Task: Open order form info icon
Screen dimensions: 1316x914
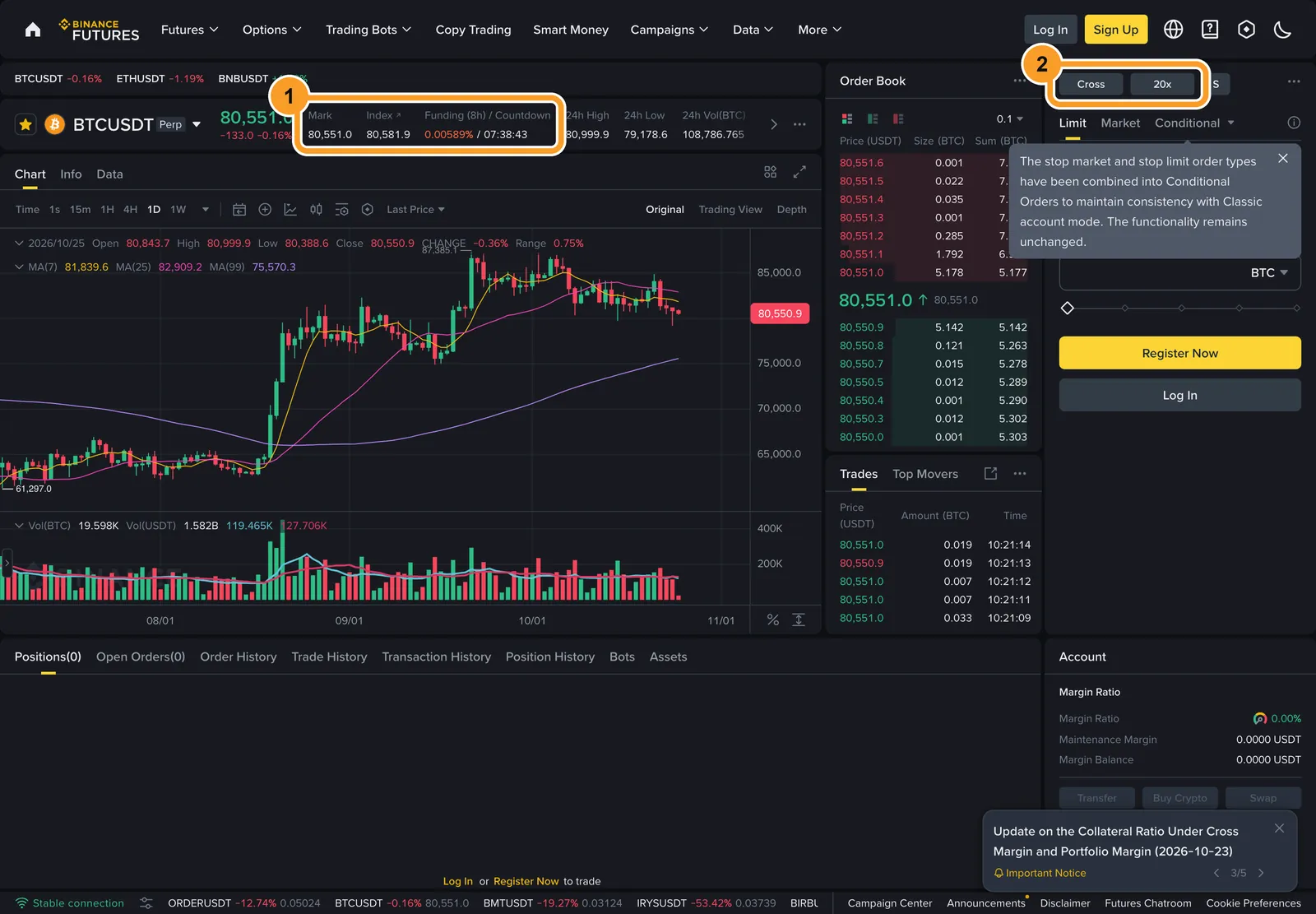Action: pos(1294,123)
